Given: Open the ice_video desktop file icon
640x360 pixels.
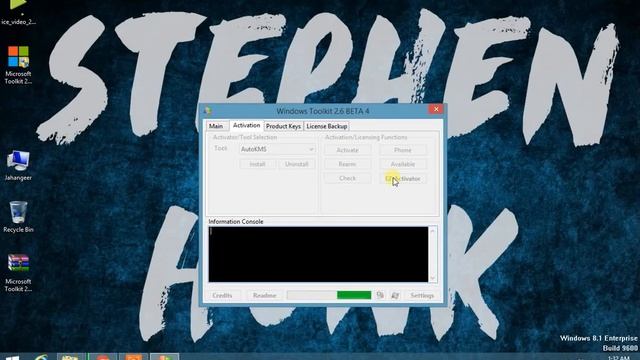Looking at the screenshot, I should 18,12.
